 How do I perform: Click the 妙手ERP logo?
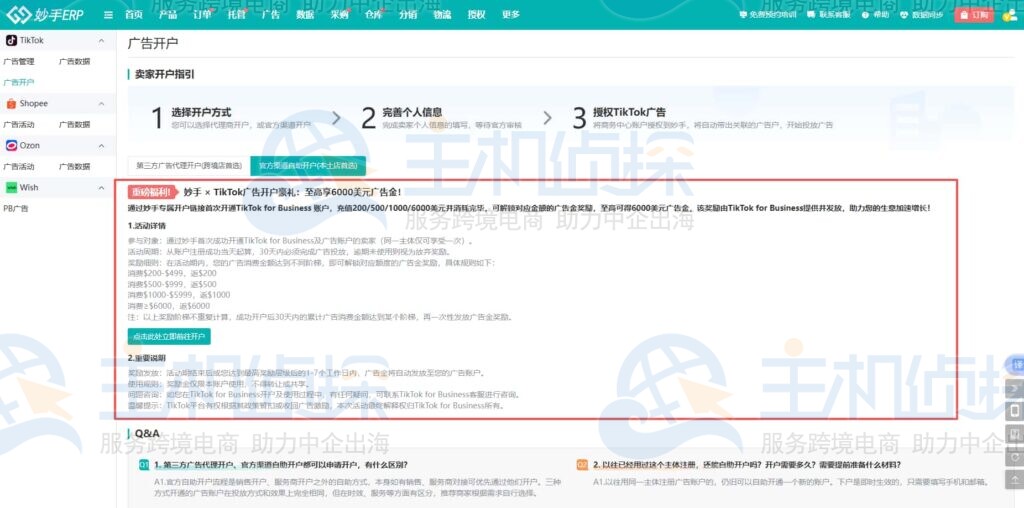click(44, 14)
